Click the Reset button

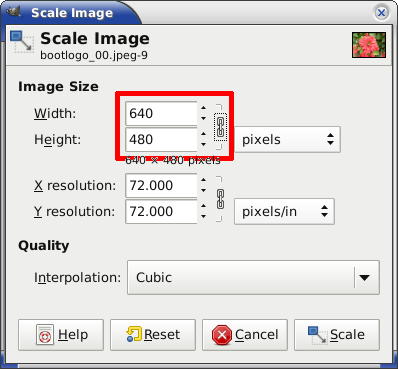153,335
